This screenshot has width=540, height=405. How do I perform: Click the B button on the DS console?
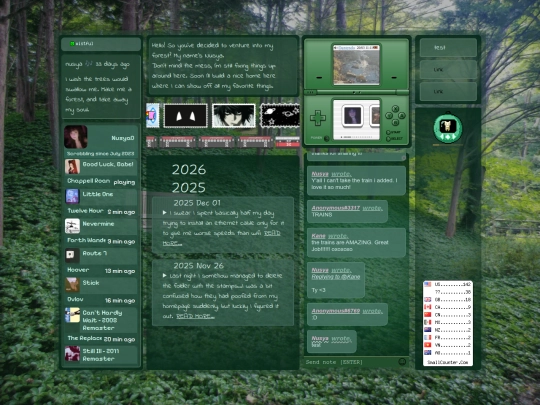(x=395, y=122)
